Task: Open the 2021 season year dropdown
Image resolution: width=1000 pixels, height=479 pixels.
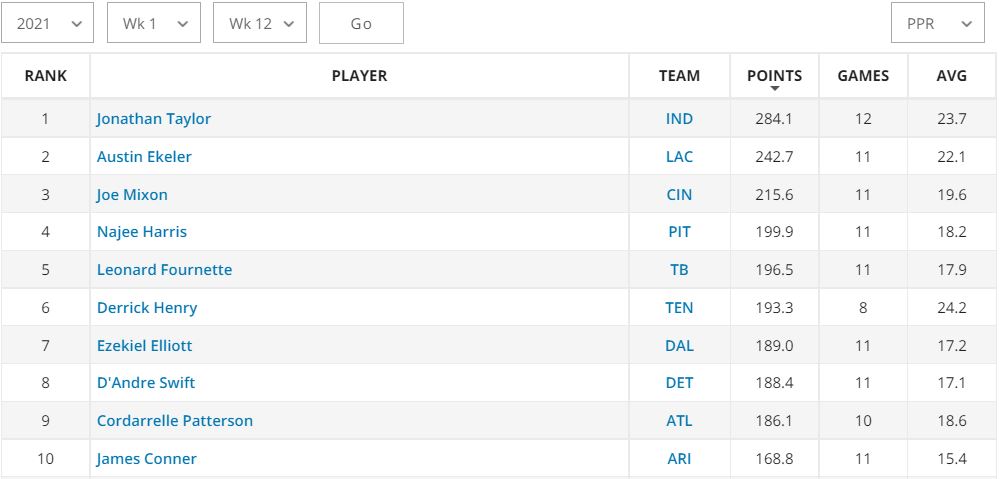Action: (48, 24)
